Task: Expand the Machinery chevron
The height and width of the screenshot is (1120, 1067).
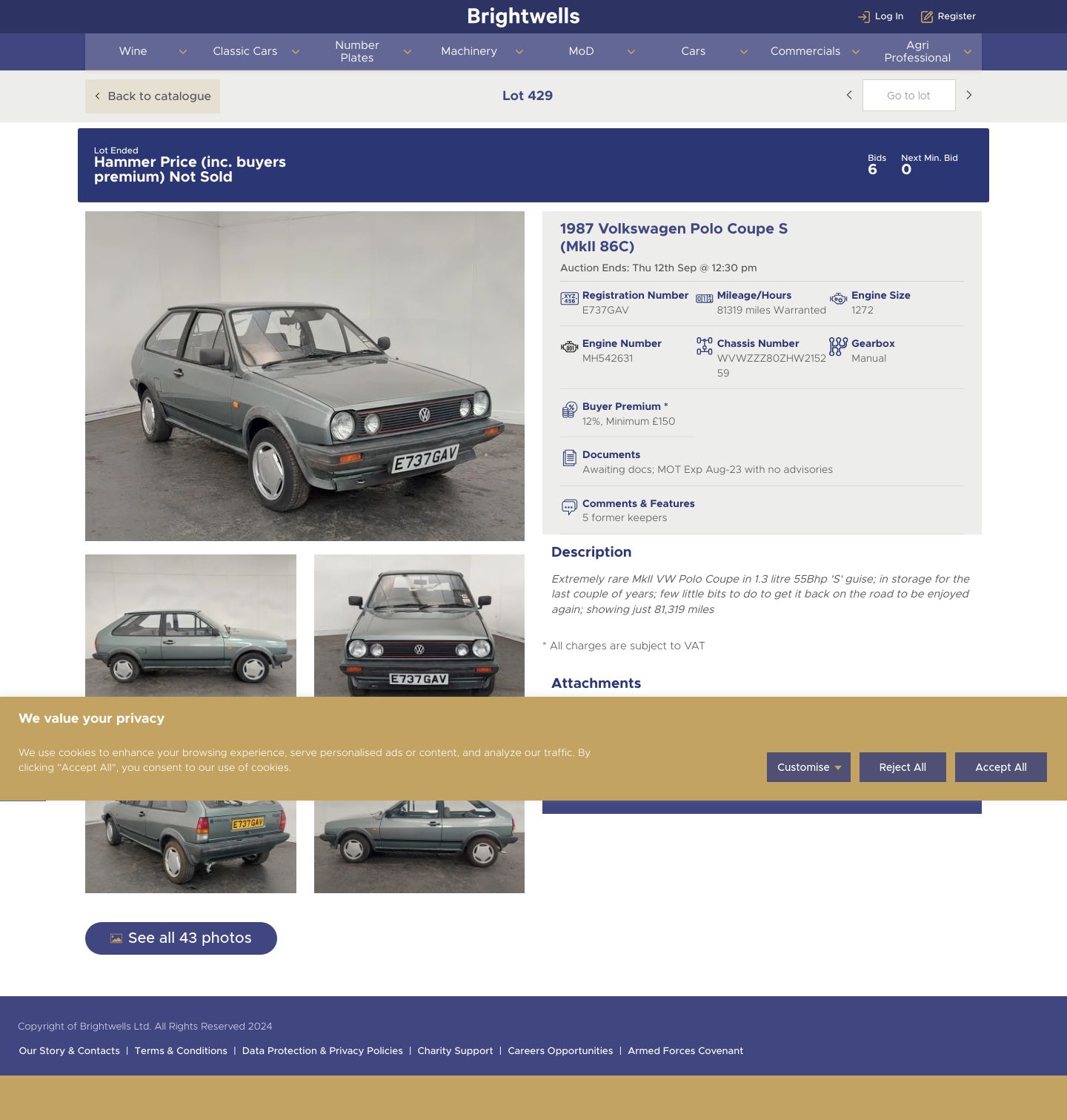Action: [x=519, y=52]
